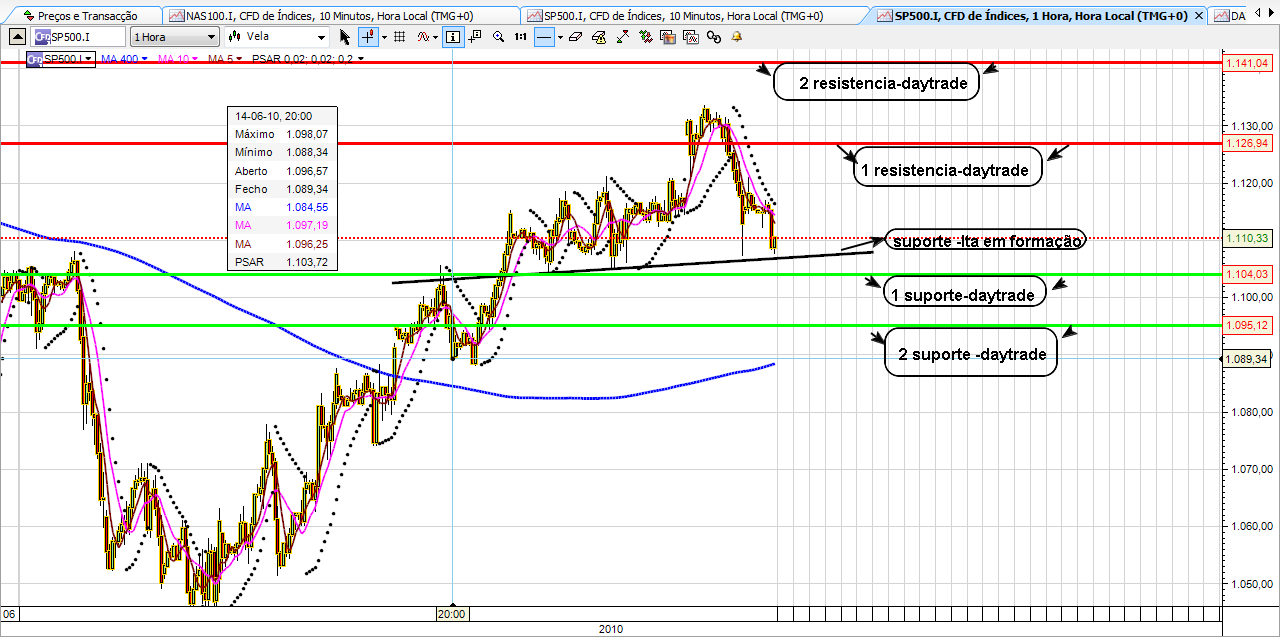This screenshot has width=1280, height=637.
Task: Click the chart template window icon
Action: click(x=691, y=36)
